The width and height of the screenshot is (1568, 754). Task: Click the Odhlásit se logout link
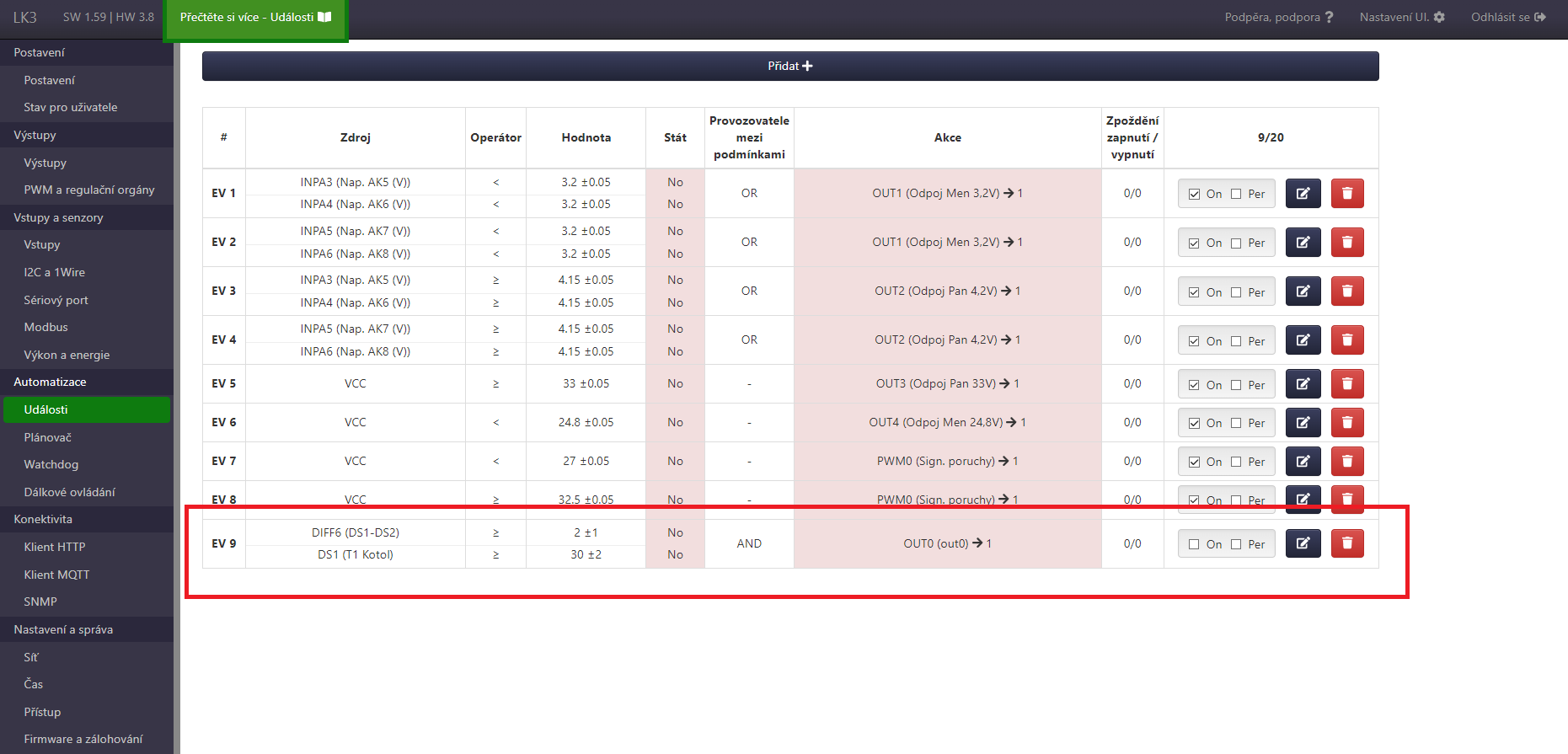coord(1507,17)
